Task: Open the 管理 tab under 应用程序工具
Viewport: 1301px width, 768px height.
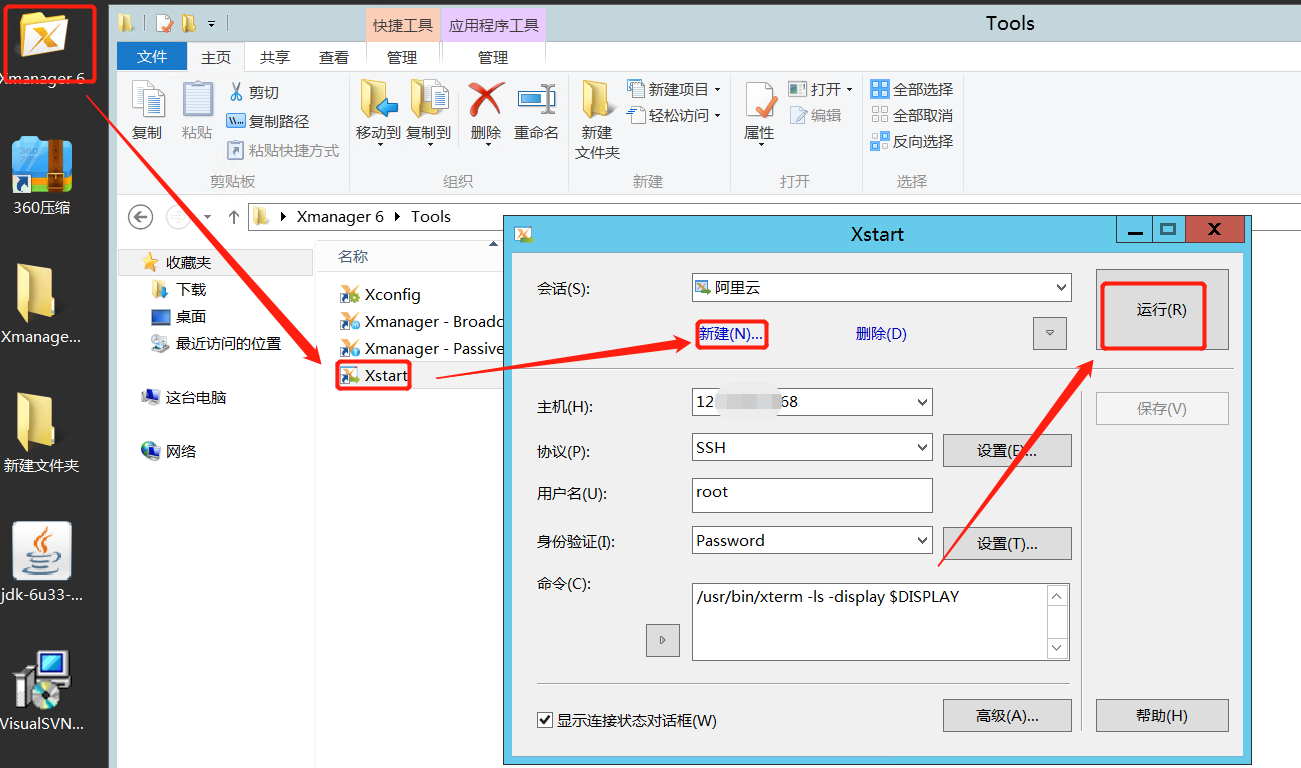Action: (493, 58)
